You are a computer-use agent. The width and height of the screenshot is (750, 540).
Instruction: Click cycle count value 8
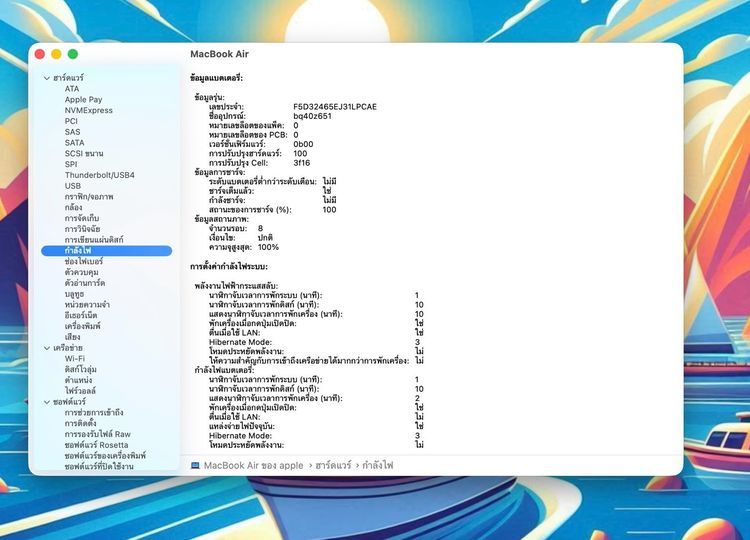coord(260,229)
